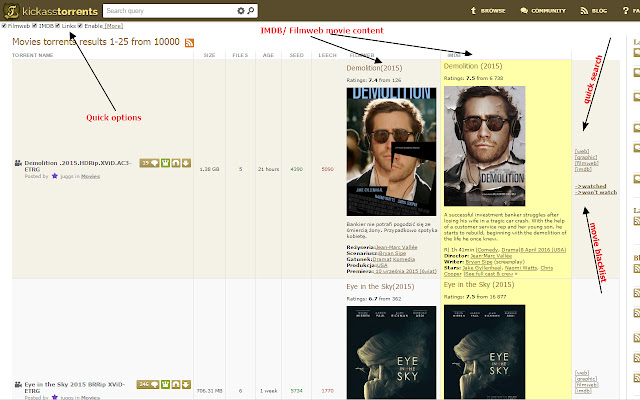Open comments bubble for Demolition torrent

(x=149, y=163)
